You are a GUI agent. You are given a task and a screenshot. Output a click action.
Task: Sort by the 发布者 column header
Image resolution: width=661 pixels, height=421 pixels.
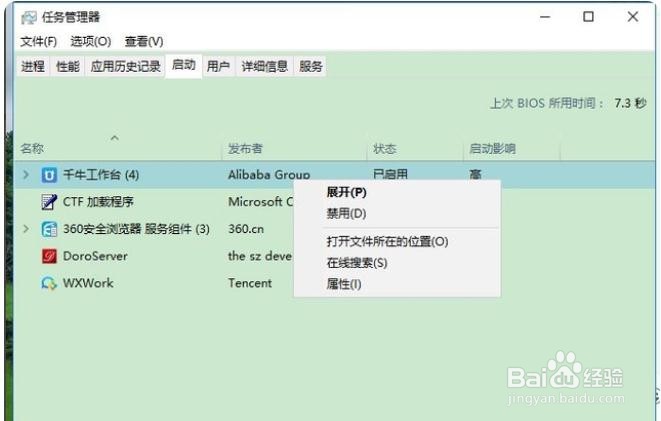point(245,148)
